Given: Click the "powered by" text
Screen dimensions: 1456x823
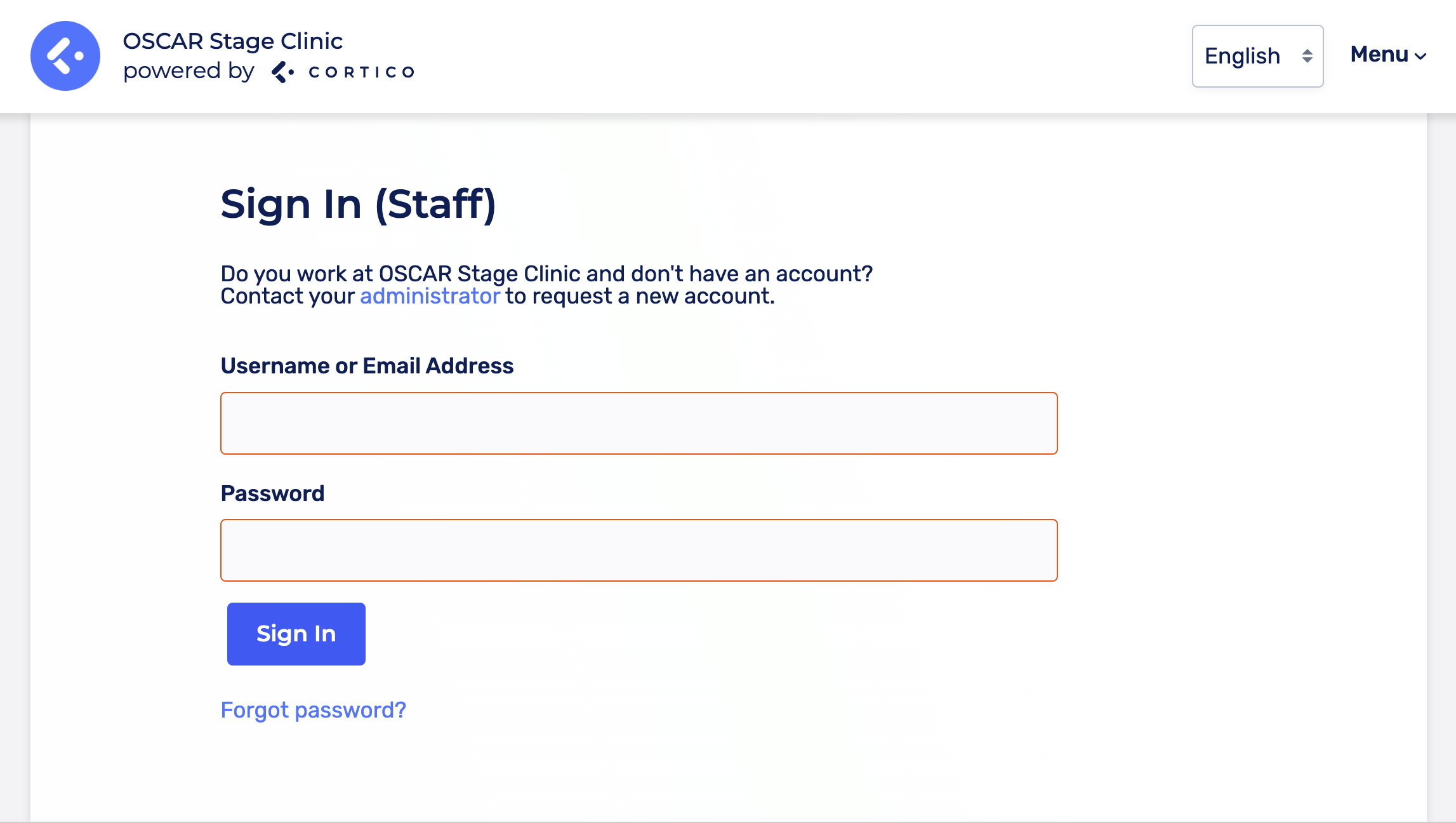Looking at the screenshot, I should (189, 70).
